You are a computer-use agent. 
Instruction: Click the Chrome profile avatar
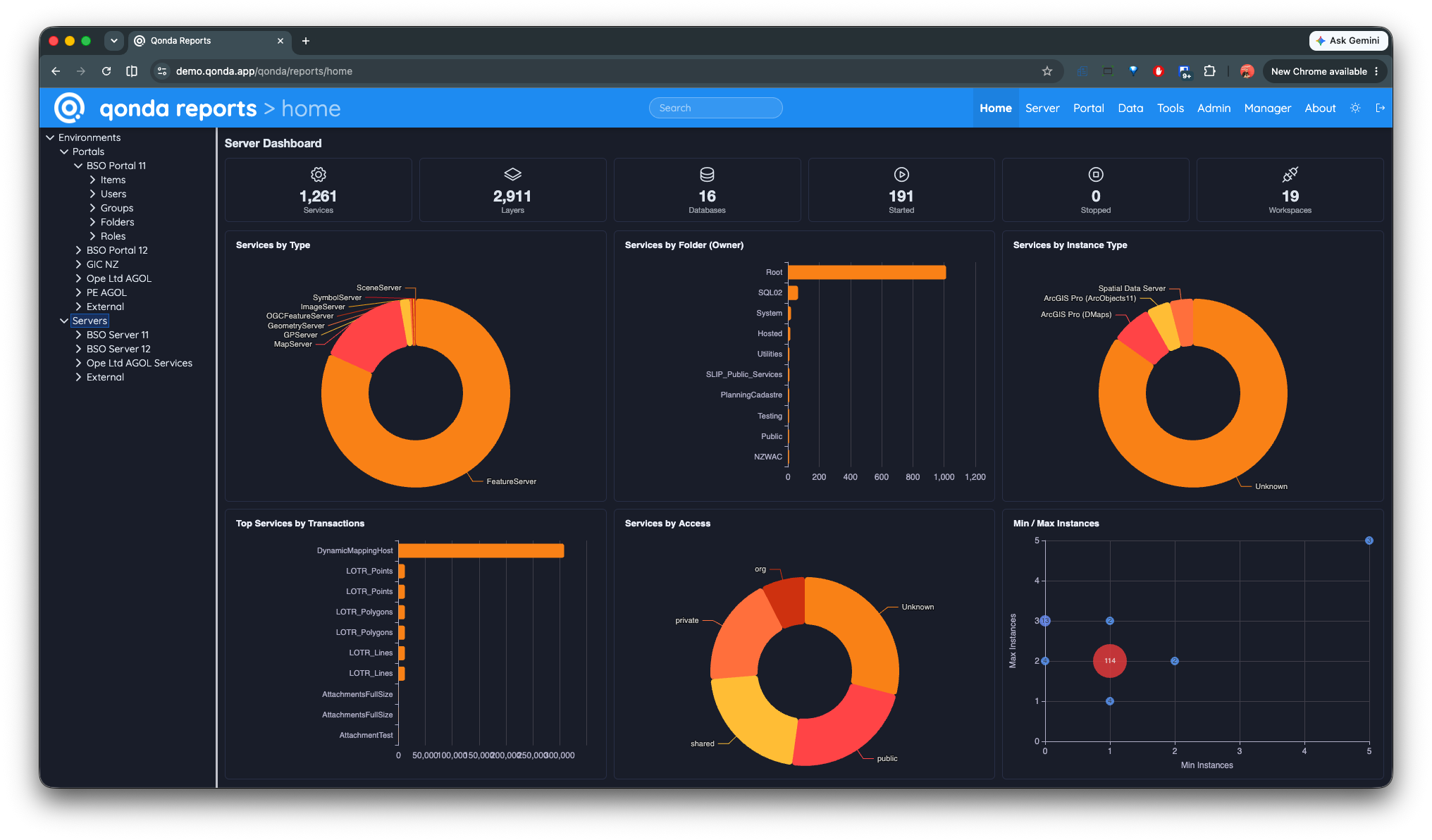point(1247,71)
